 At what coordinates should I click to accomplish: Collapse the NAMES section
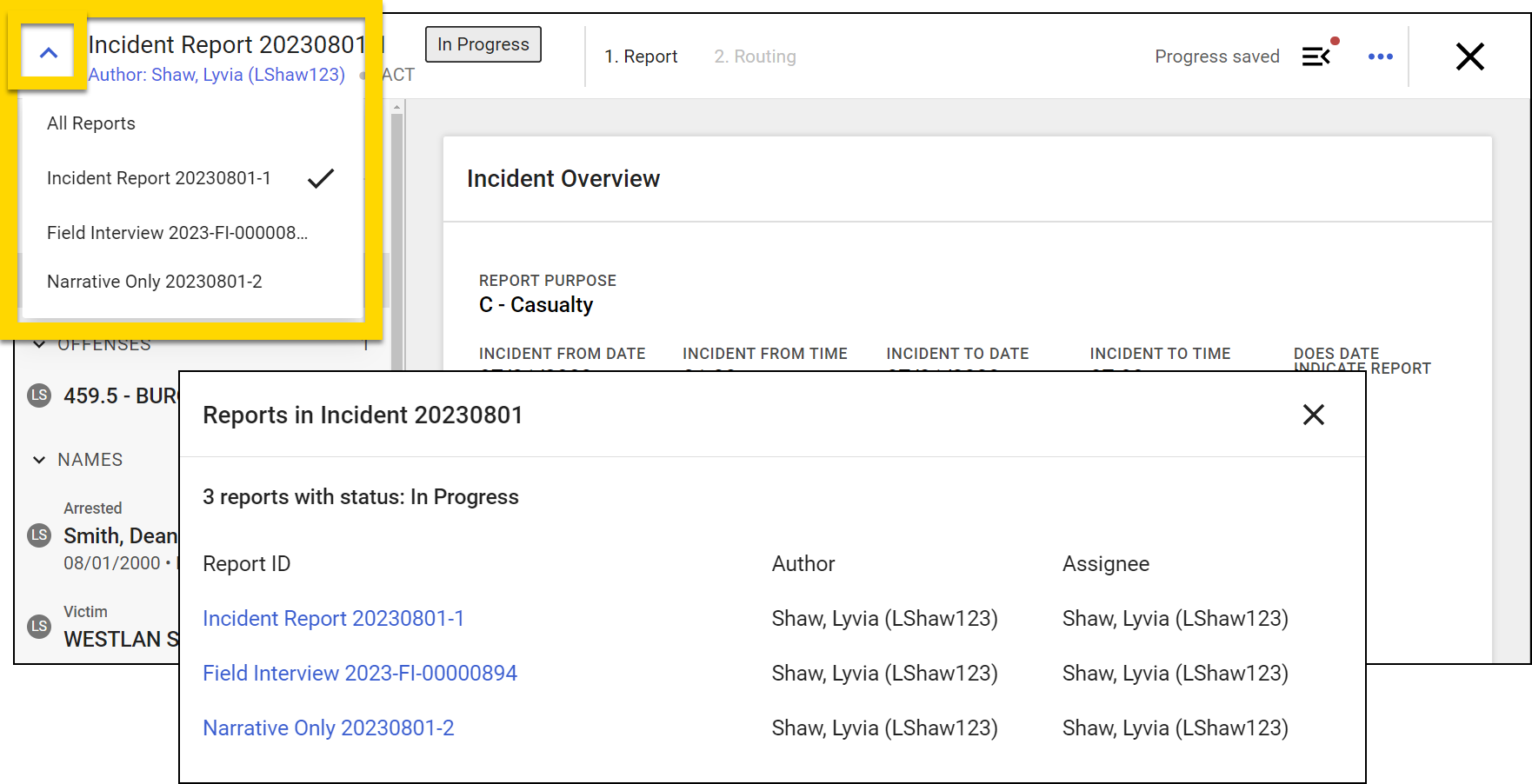point(38,459)
